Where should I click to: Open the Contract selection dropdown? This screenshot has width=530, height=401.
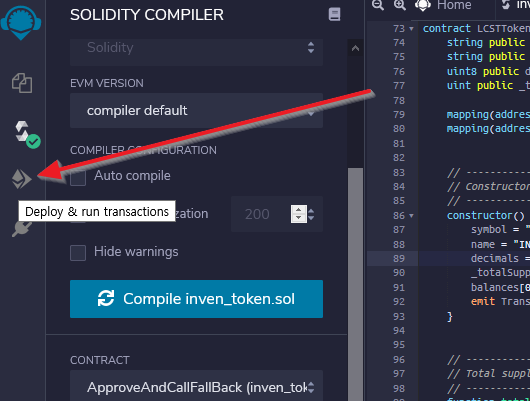(196, 387)
